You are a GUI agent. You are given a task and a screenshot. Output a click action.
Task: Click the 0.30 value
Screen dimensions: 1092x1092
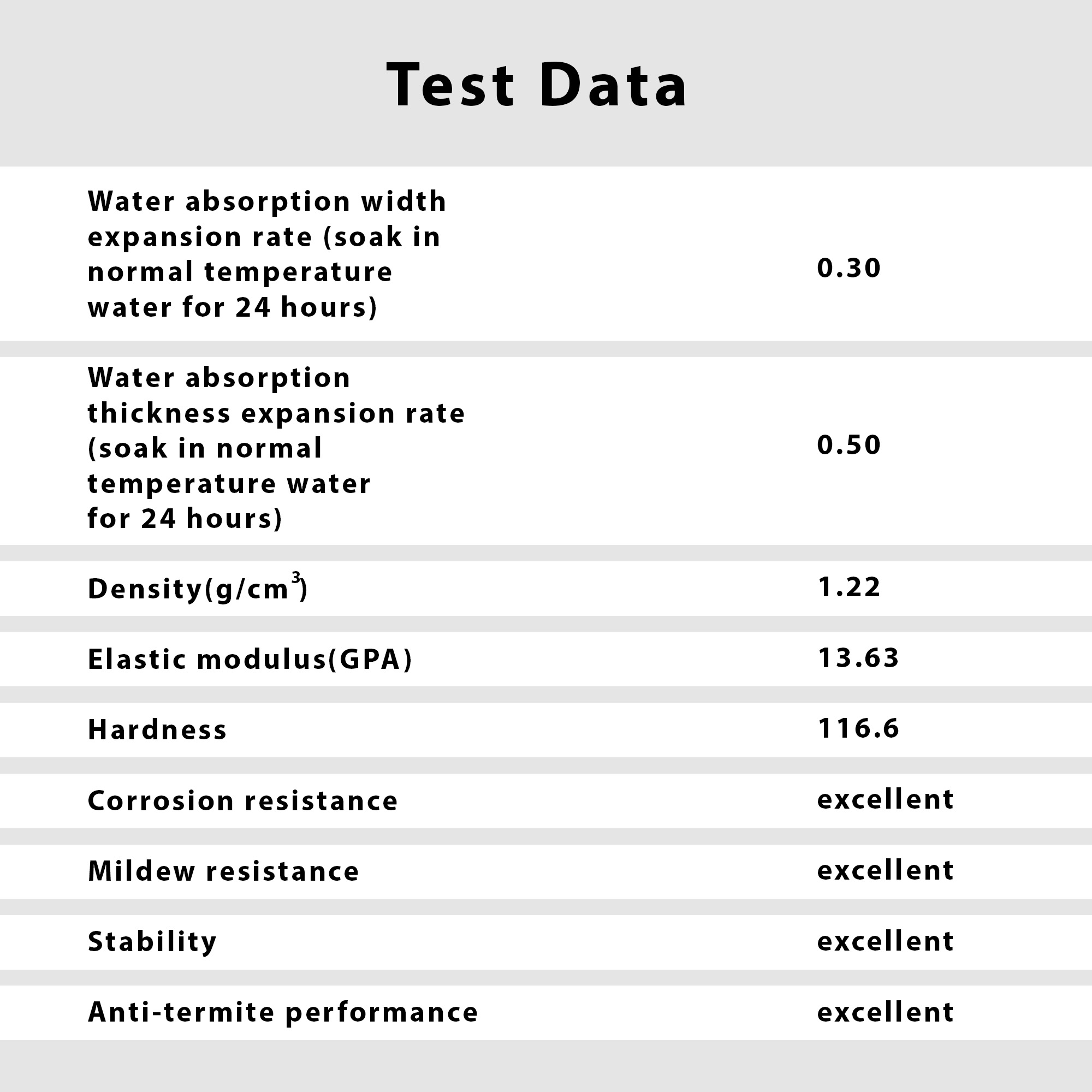coord(849,268)
